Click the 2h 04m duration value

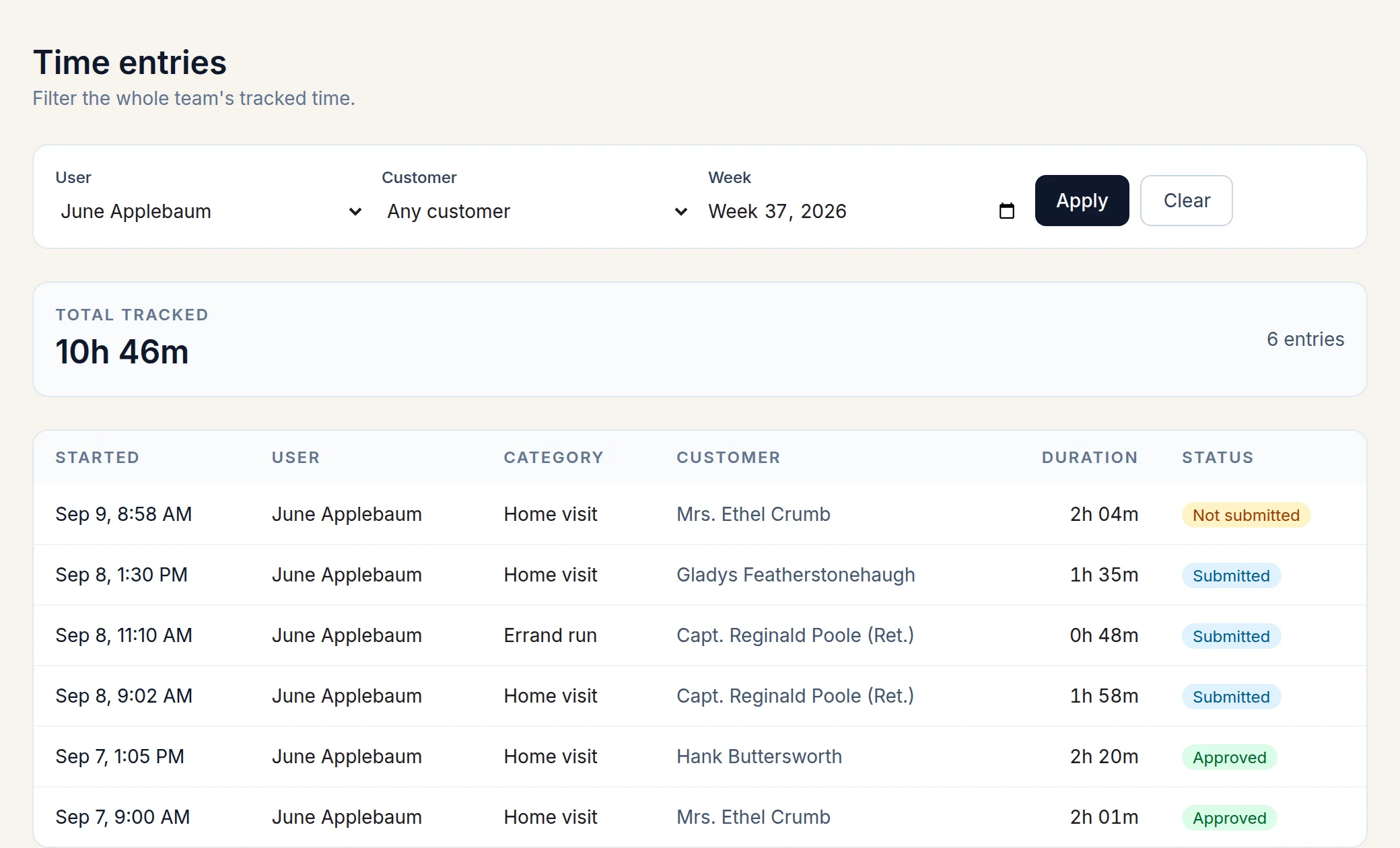1104,514
